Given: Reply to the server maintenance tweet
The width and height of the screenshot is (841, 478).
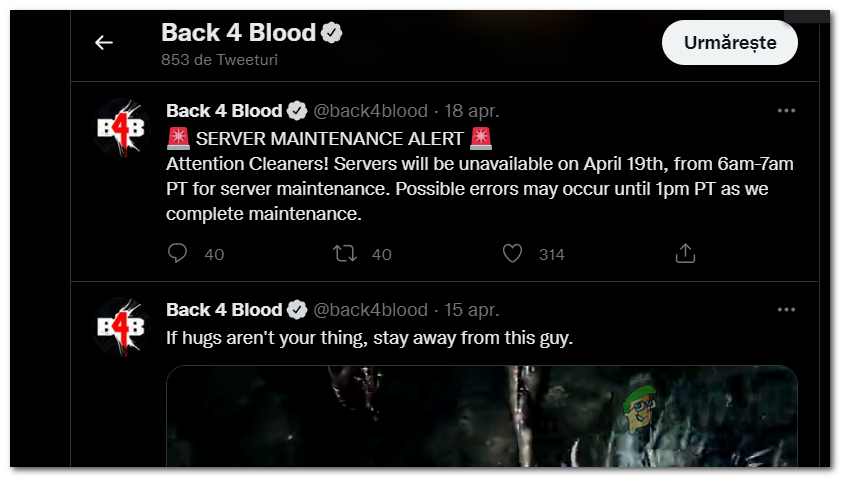Looking at the screenshot, I should point(178,254).
